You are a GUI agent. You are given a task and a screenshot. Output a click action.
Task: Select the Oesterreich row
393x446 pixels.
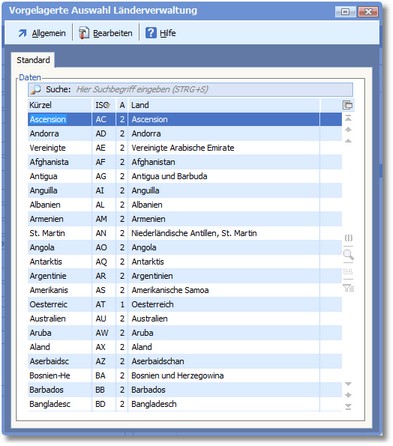(x=185, y=304)
